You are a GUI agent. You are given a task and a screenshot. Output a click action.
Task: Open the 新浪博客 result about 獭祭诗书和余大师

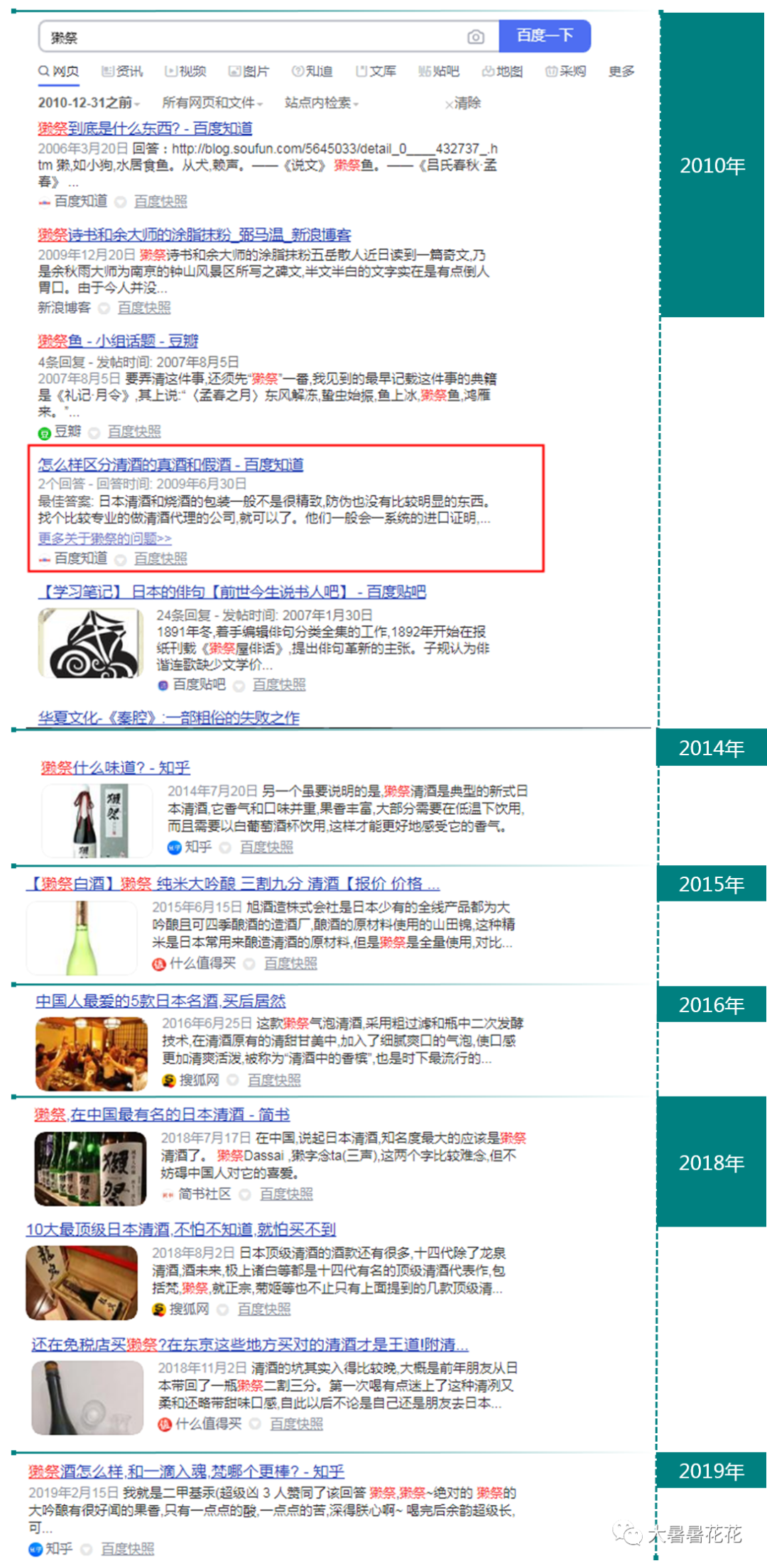pos(194,235)
